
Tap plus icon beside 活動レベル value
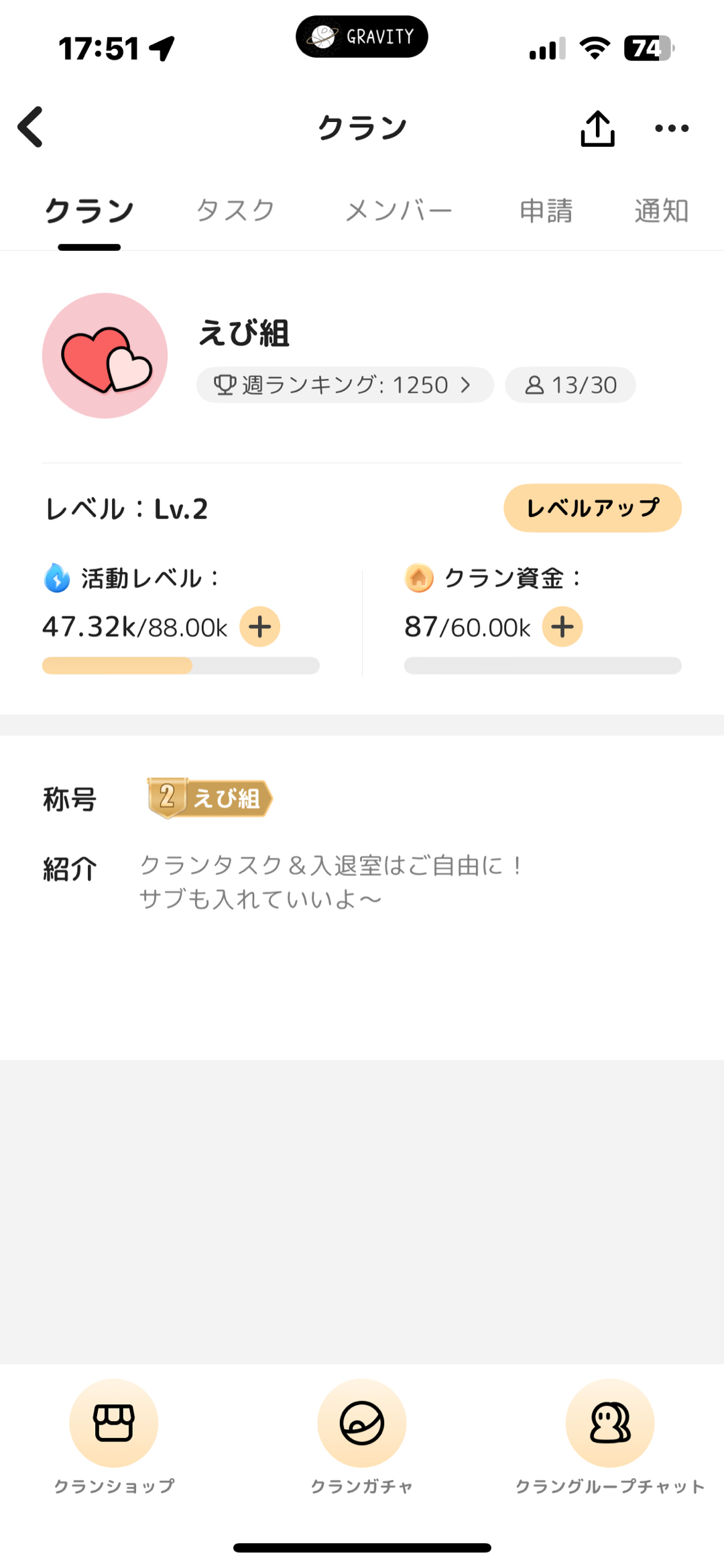pyautogui.click(x=260, y=627)
